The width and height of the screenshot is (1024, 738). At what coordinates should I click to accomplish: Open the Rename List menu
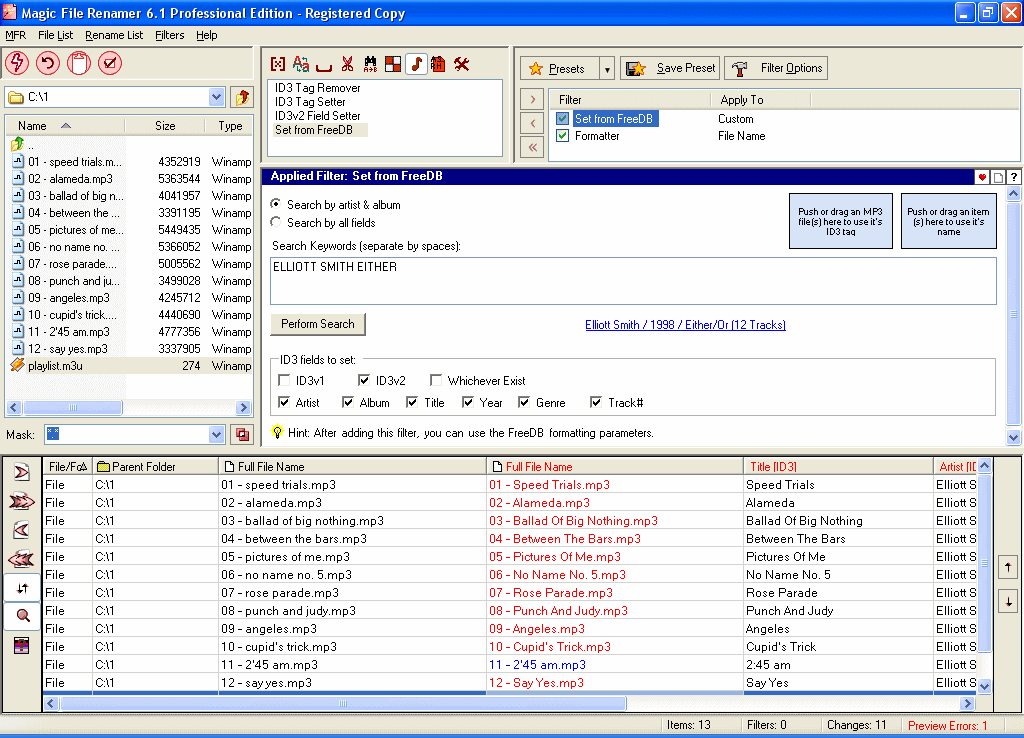coord(113,35)
